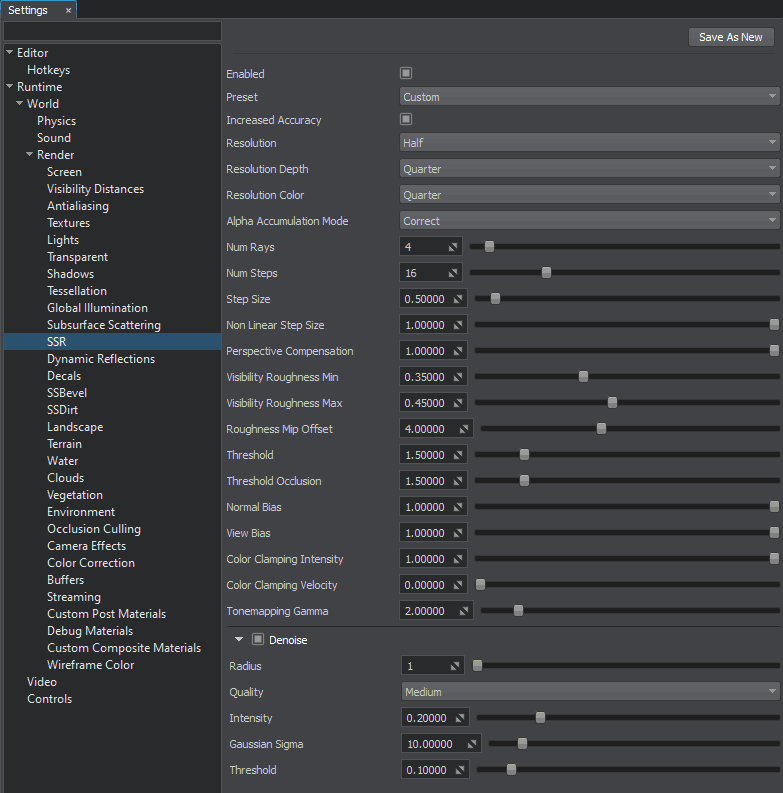
Task: Collapse the Render tree node
Action: [30, 154]
